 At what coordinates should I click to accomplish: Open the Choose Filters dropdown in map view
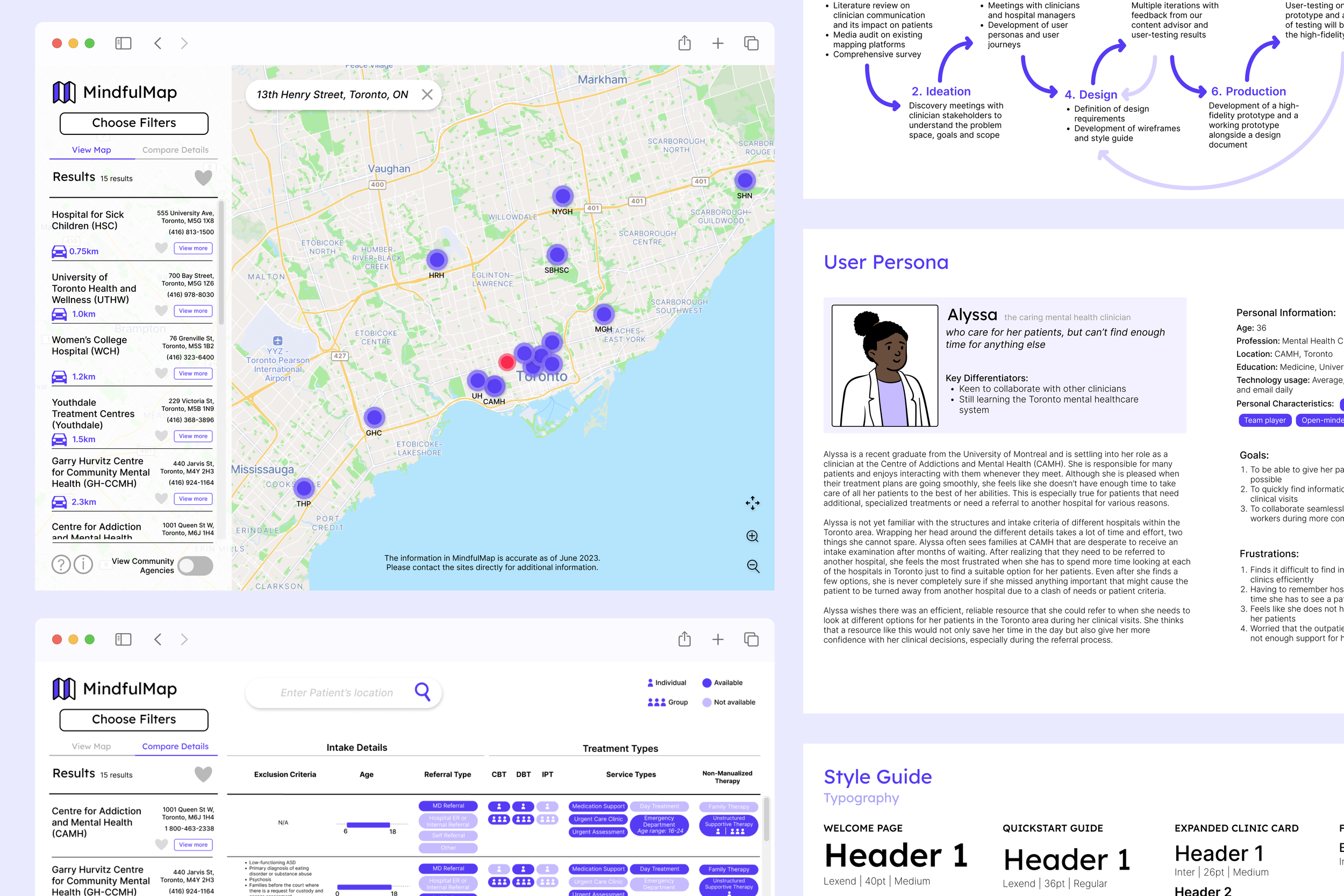coord(134,123)
